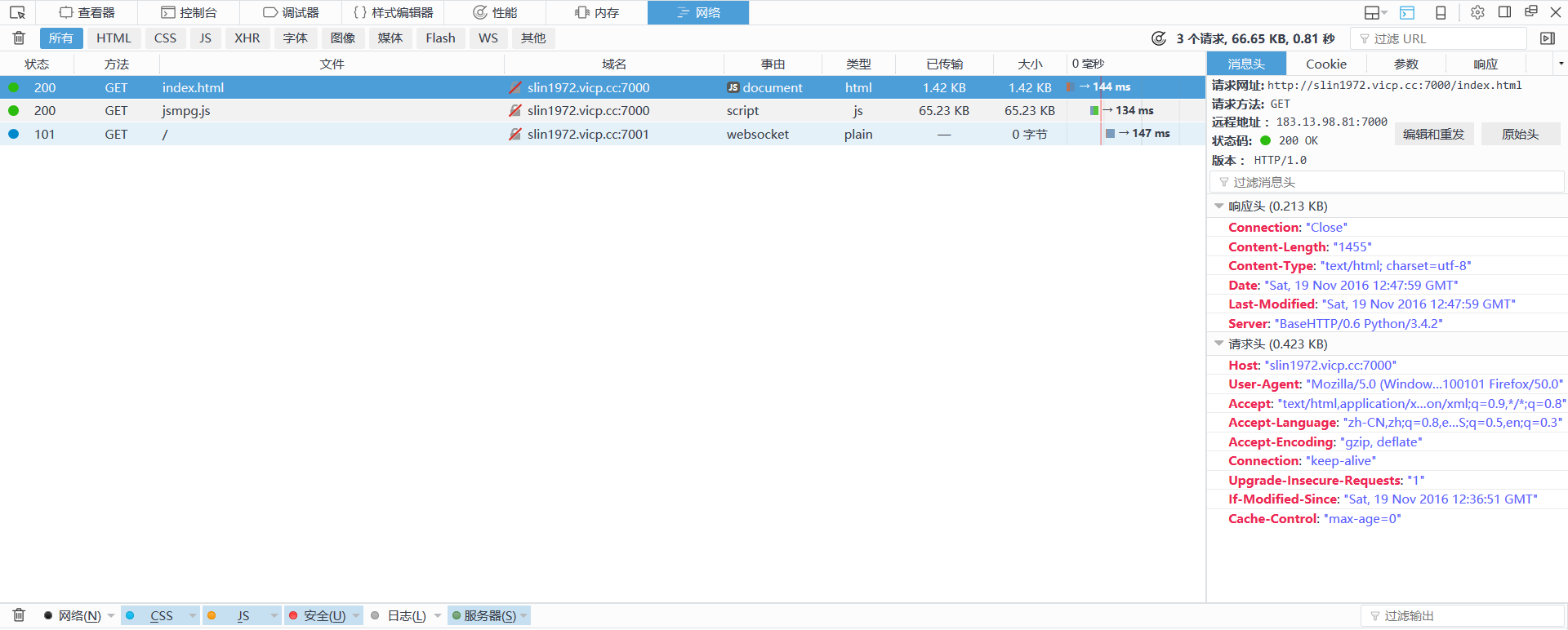Screen dimensions: 1568x630
Task: Open the 参数 details tab
Action: coord(1405,64)
